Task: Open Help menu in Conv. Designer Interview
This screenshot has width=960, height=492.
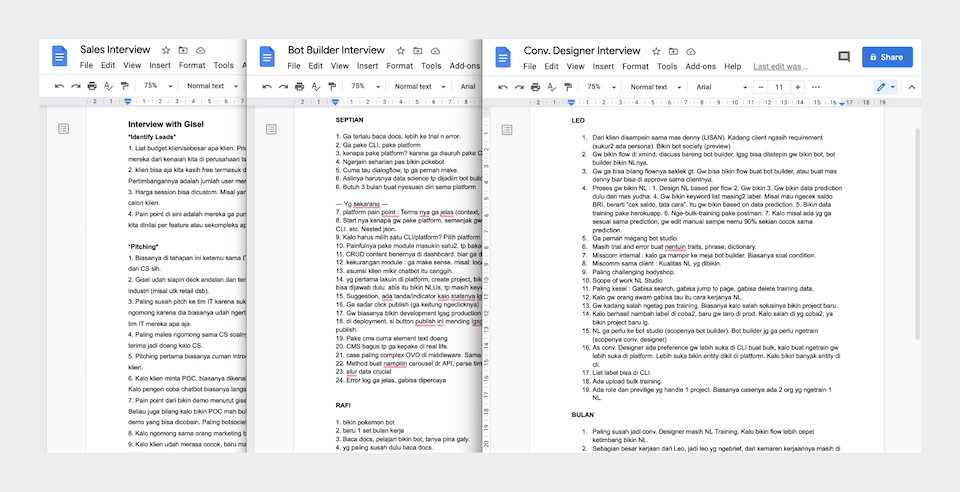Action: pos(733,66)
